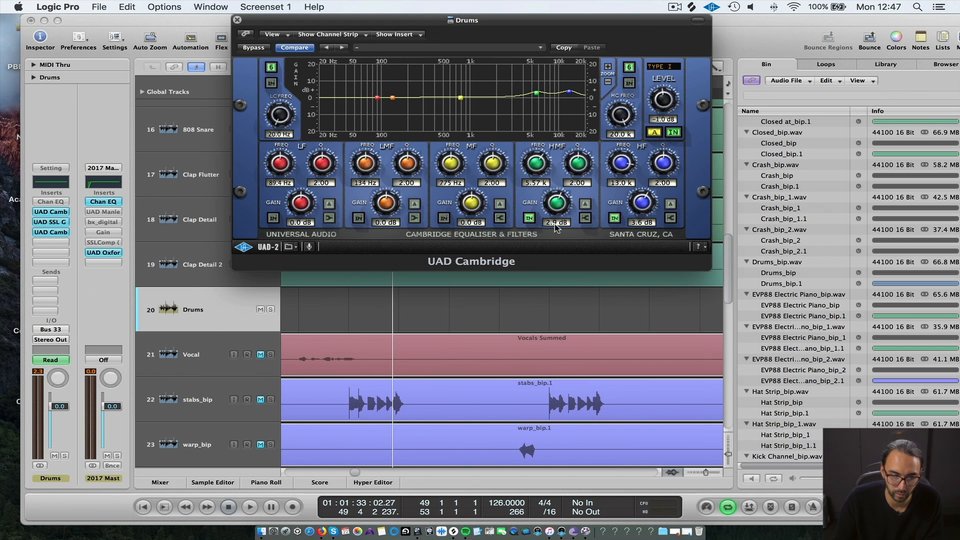Open the plugin View dropdown
Image resolution: width=960 pixels, height=540 pixels.
point(275,34)
